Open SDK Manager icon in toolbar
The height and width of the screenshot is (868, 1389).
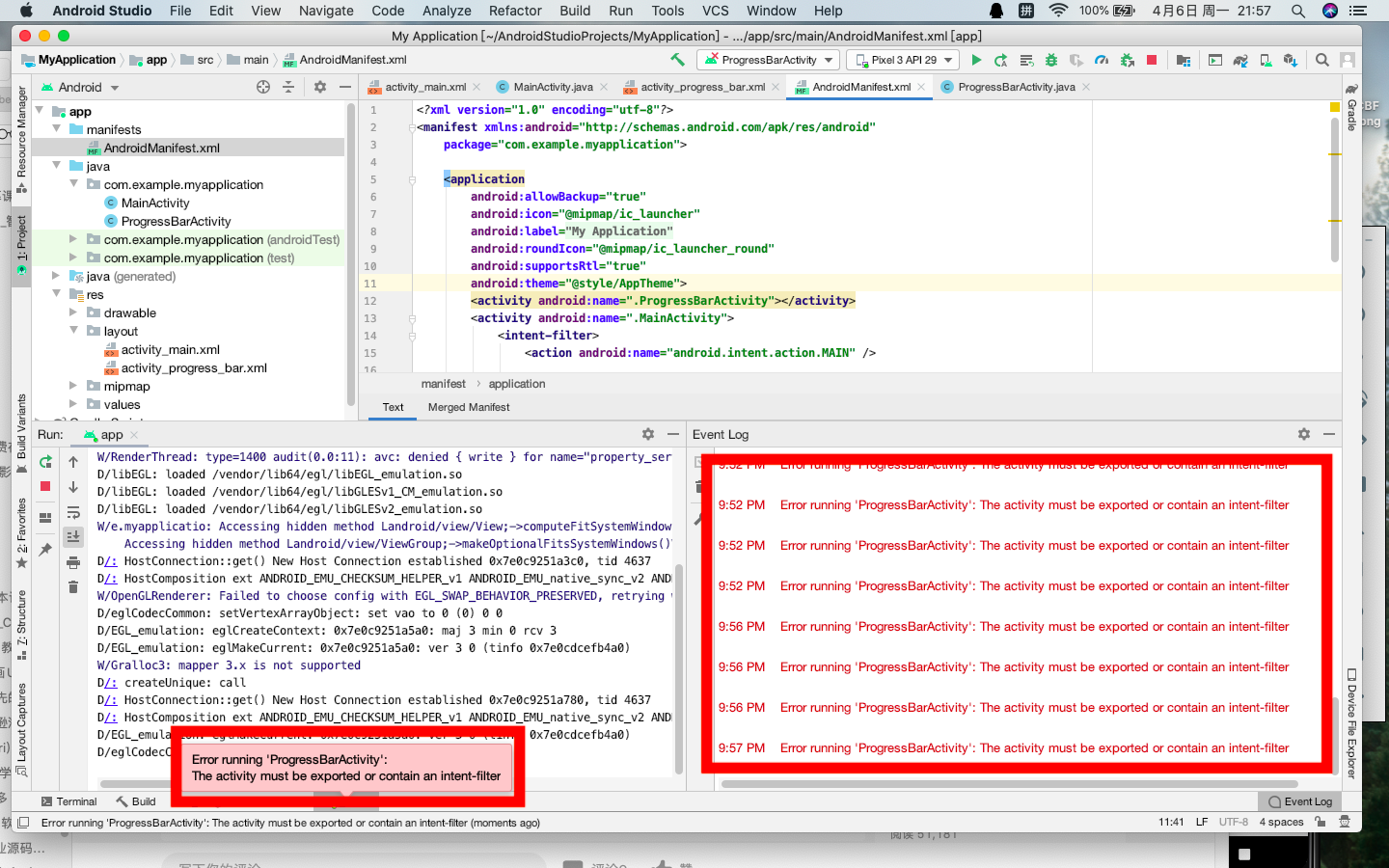tap(1291, 60)
